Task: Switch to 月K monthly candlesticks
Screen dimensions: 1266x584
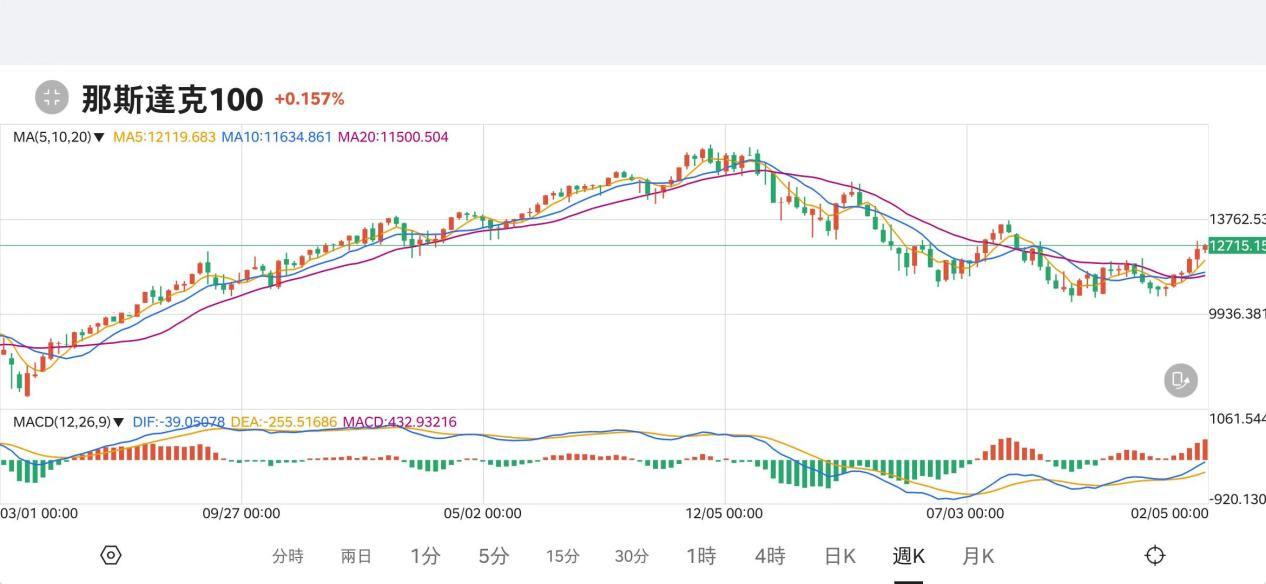Action: [x=978, y=556]
